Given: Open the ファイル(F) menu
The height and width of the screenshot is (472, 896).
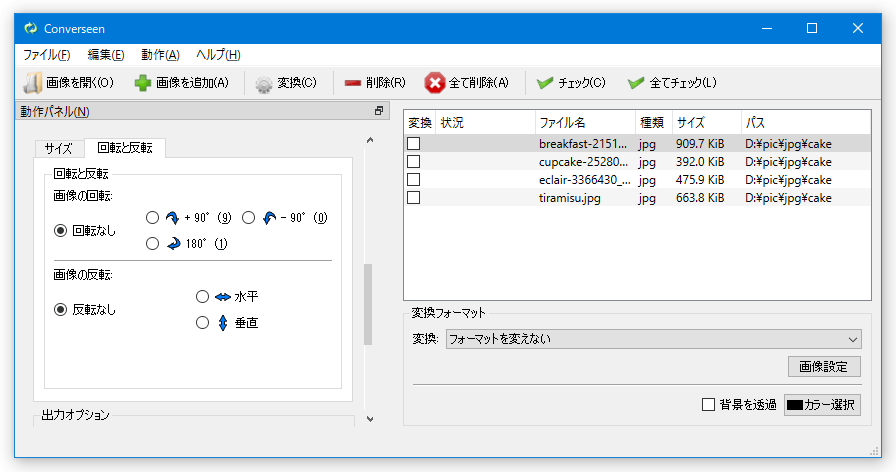Looking at the screenshot, I should pyautogui.click(x=46, y=55).
